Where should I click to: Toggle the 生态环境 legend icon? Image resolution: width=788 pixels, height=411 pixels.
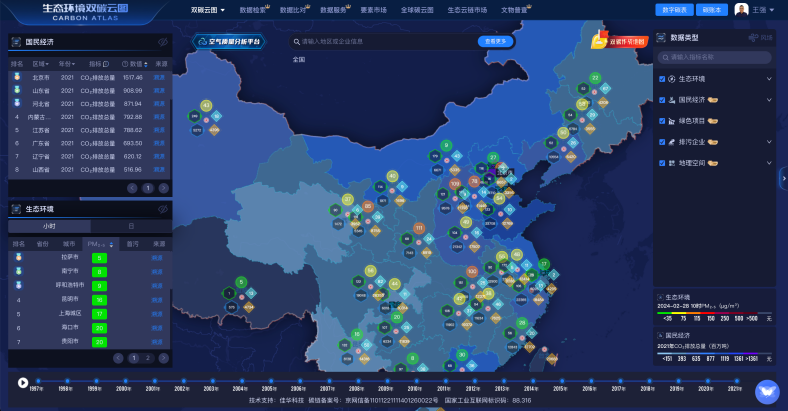[x=660, y=297]
